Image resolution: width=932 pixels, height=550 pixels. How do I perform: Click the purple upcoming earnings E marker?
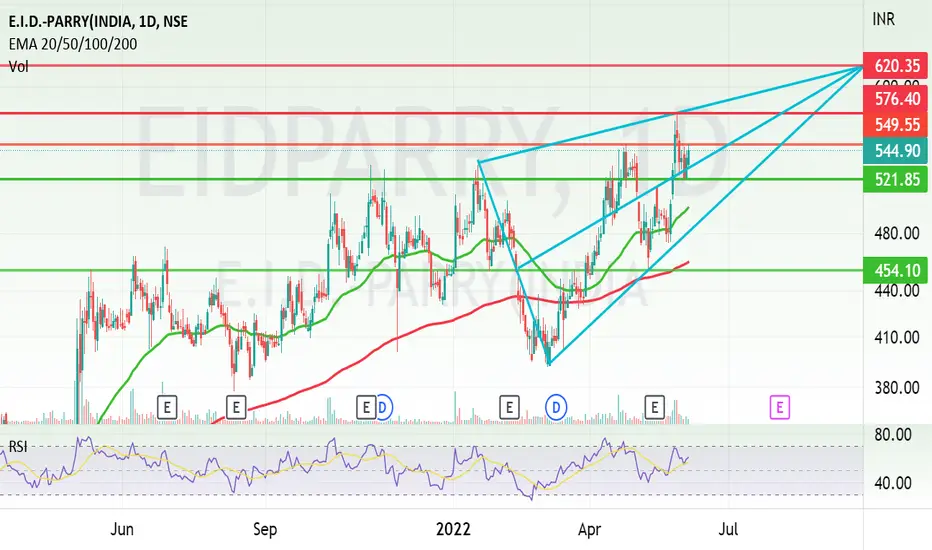point(779,407)
